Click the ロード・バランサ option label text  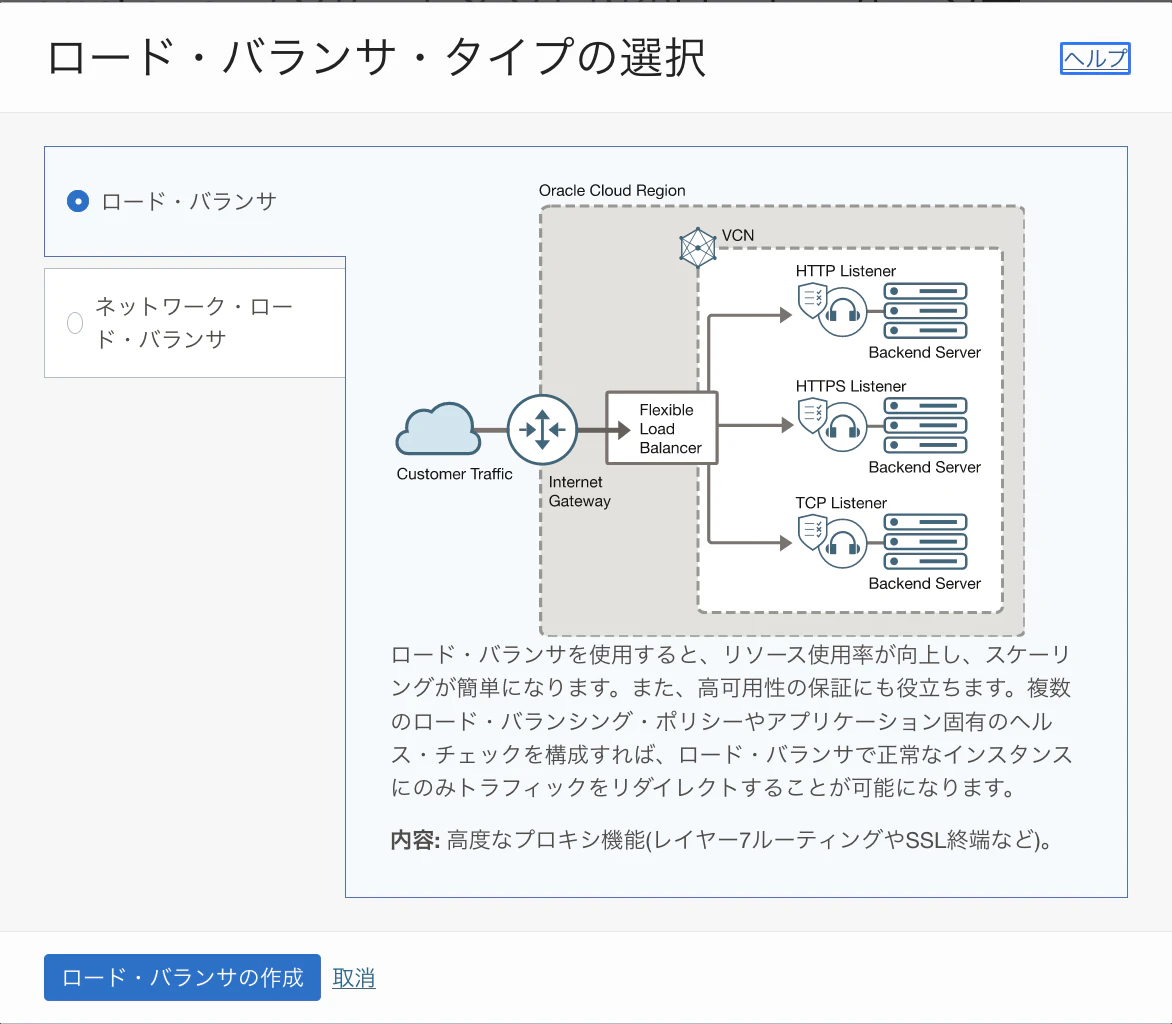coord(189,201)
